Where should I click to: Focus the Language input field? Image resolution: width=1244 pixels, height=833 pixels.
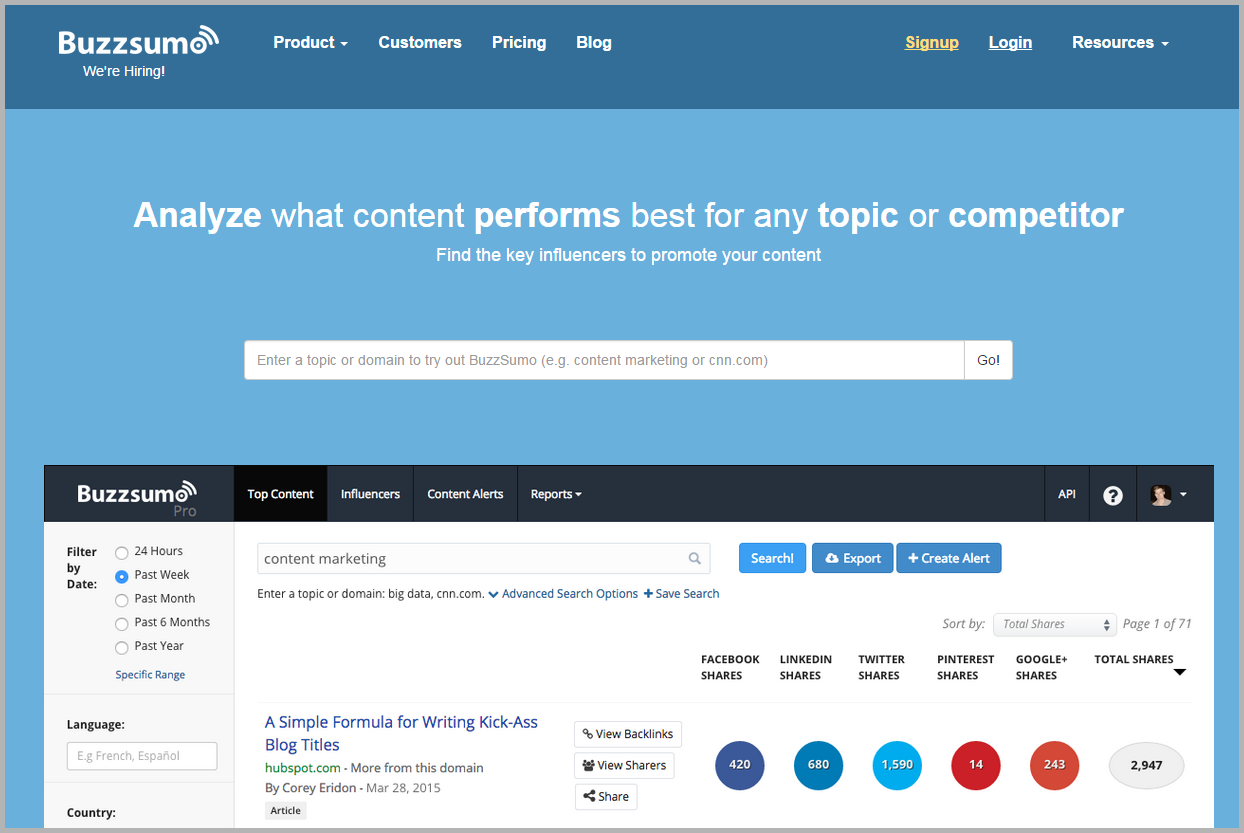[142, 756]
